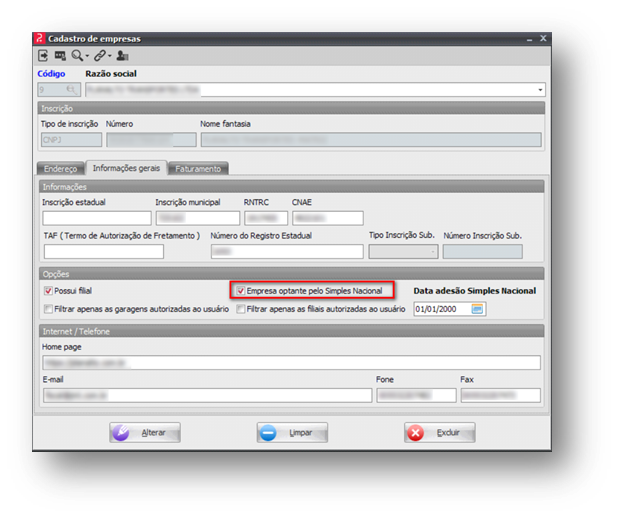Viewport: 617px width, 517px height.
Task: Enable Filtrar apenas as garagens autorizadas
Action: point(48,309)
